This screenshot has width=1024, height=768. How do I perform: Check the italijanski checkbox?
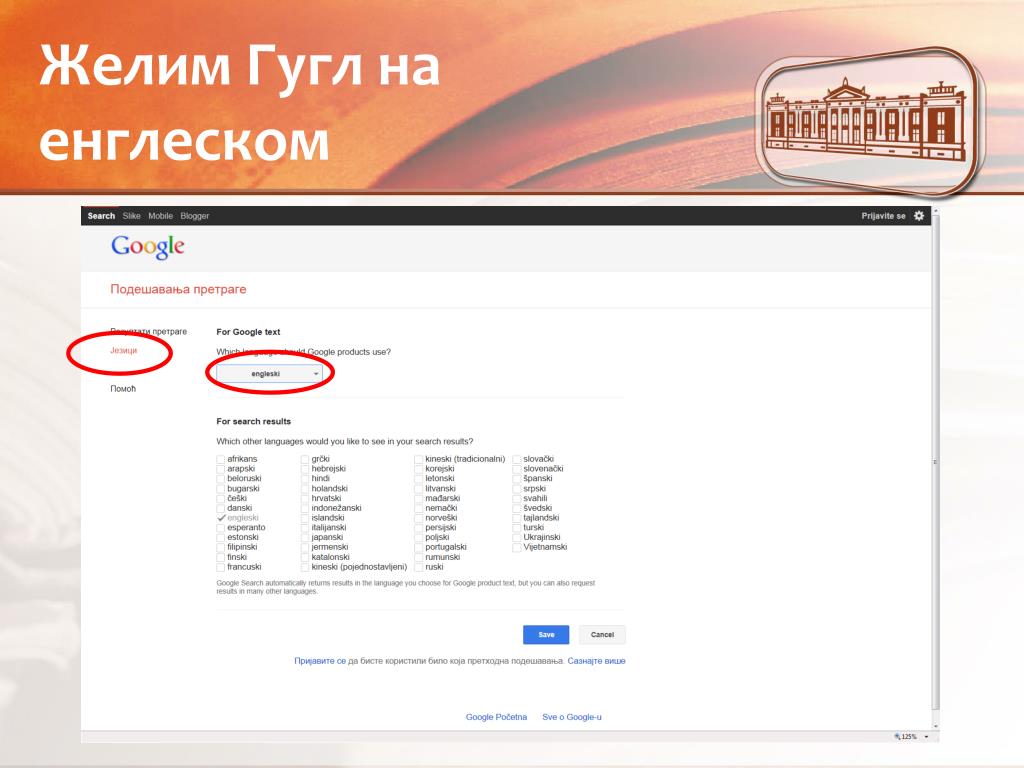[x=305, y=528]
